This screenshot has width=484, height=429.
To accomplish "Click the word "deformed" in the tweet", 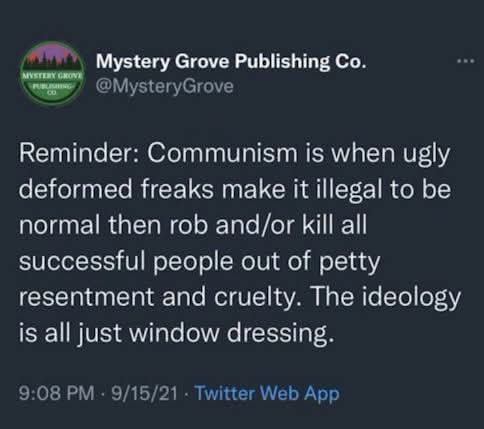I will pyautogui.click(x=76, y=189).
